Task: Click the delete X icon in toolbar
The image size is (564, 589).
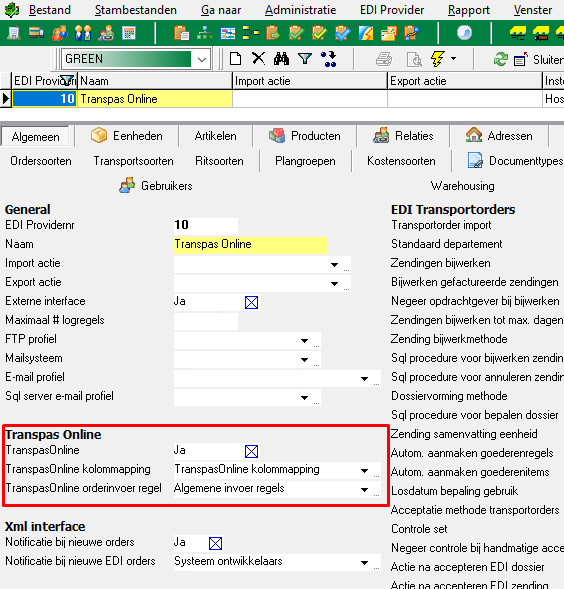Action: coord(259,59)
